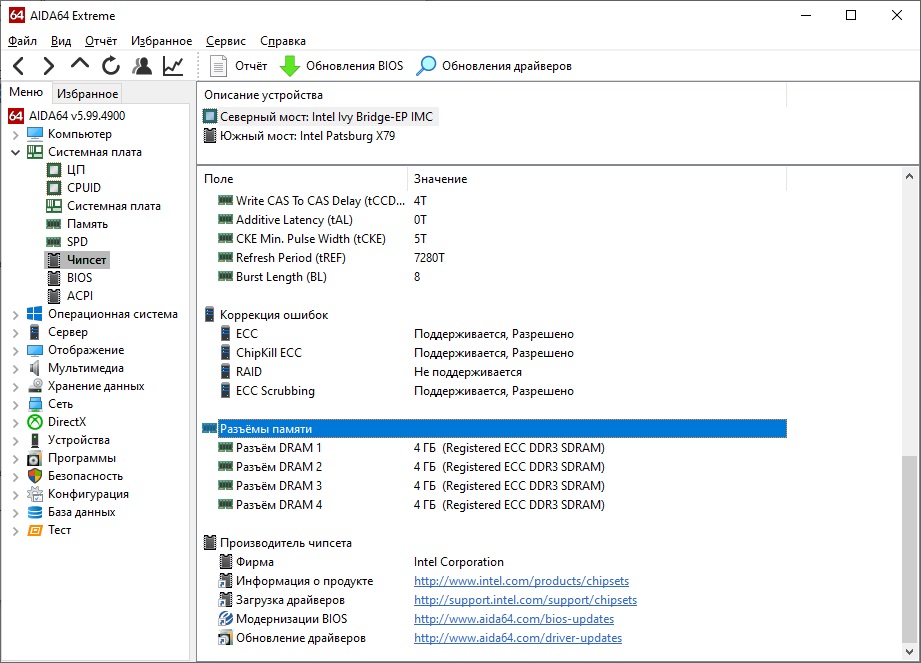The image size is (921, 663).
Task: Open driver updates from toolbar
Action: click(495, 66)
